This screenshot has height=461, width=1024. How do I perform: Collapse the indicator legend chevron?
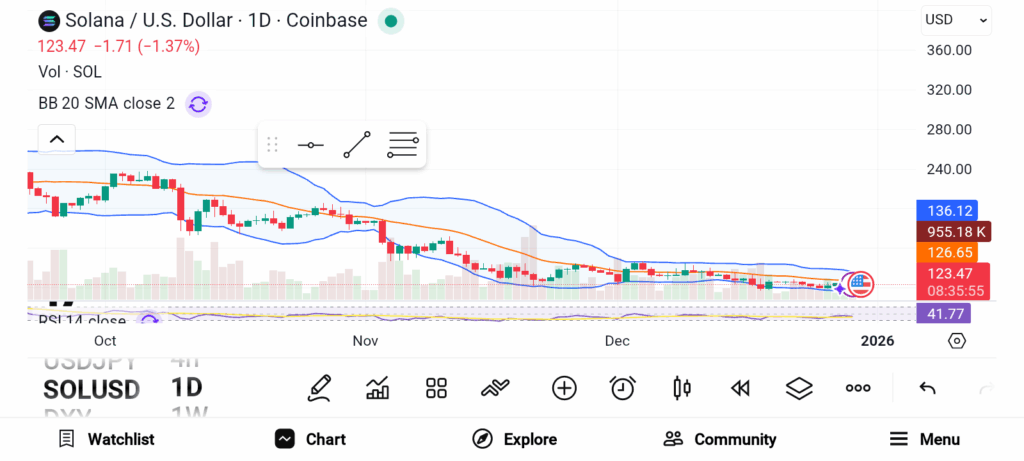pos(56,139)
